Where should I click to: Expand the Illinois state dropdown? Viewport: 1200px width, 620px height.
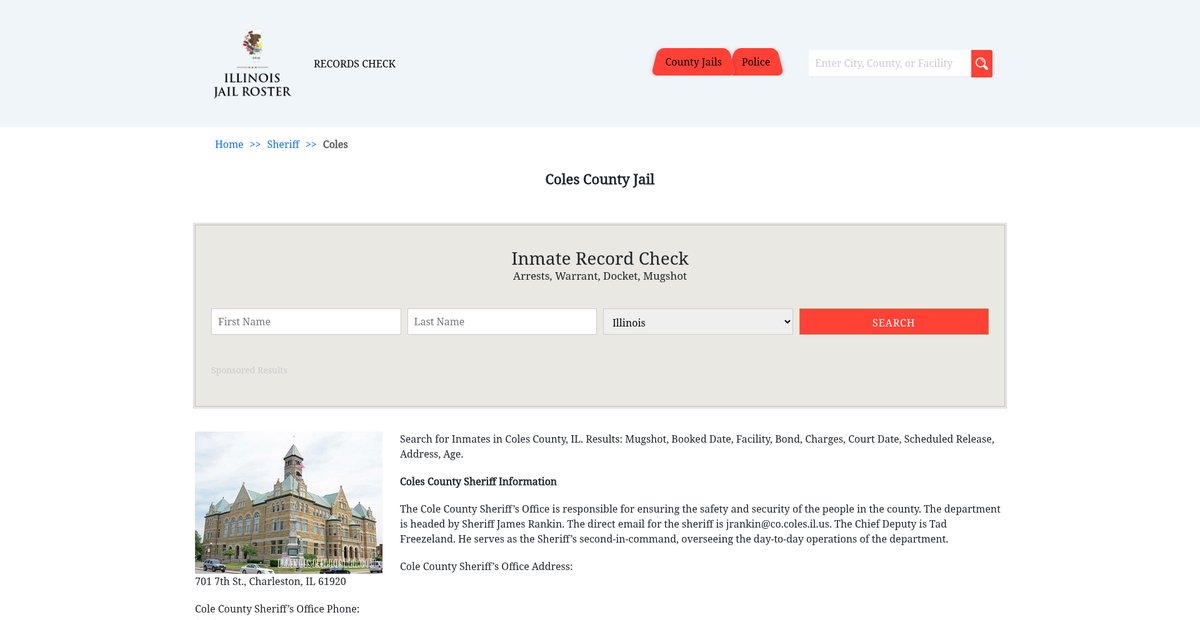[x=698, y=322]
